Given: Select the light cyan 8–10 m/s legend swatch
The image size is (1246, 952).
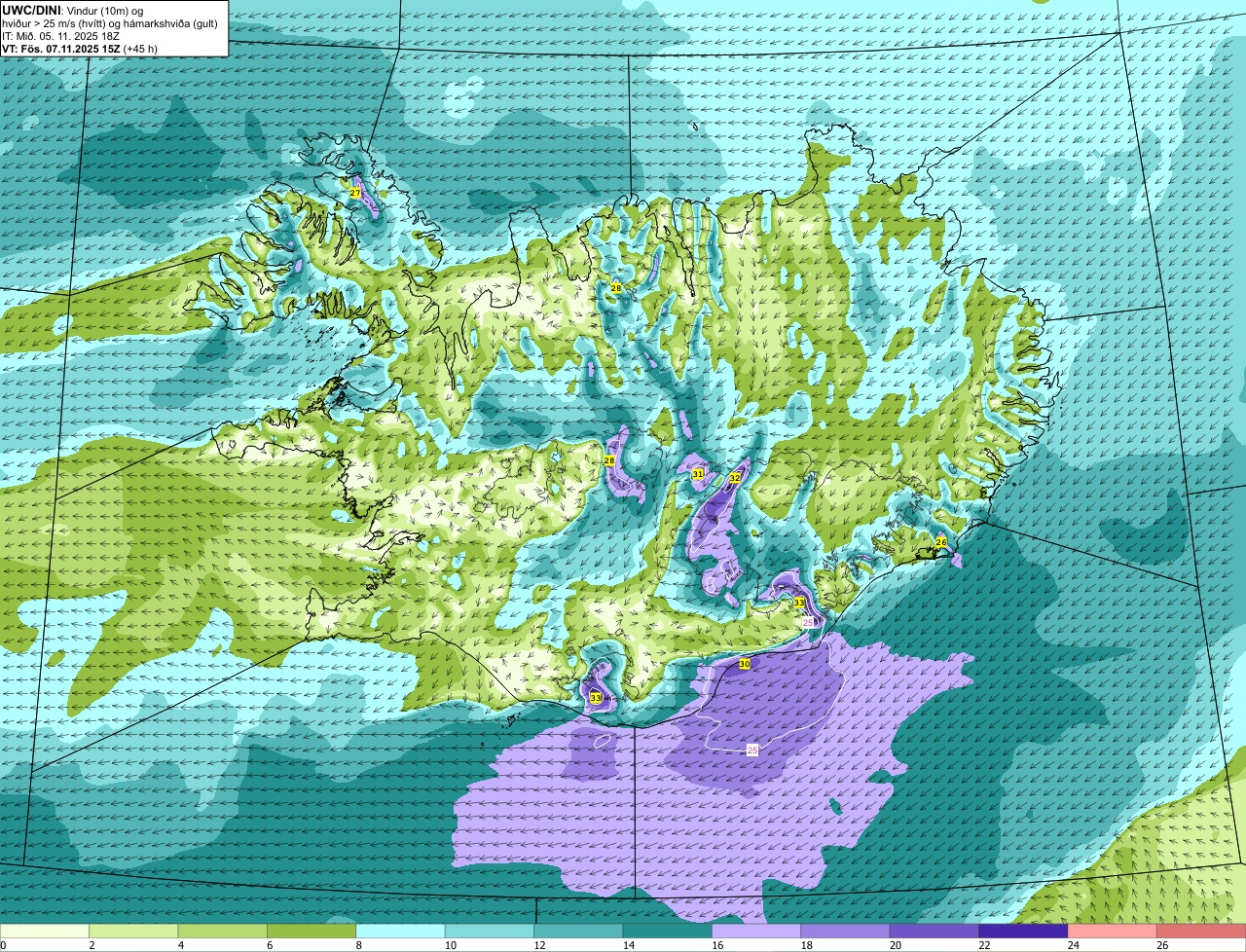Looking at the screenshot, I should 400,932.
